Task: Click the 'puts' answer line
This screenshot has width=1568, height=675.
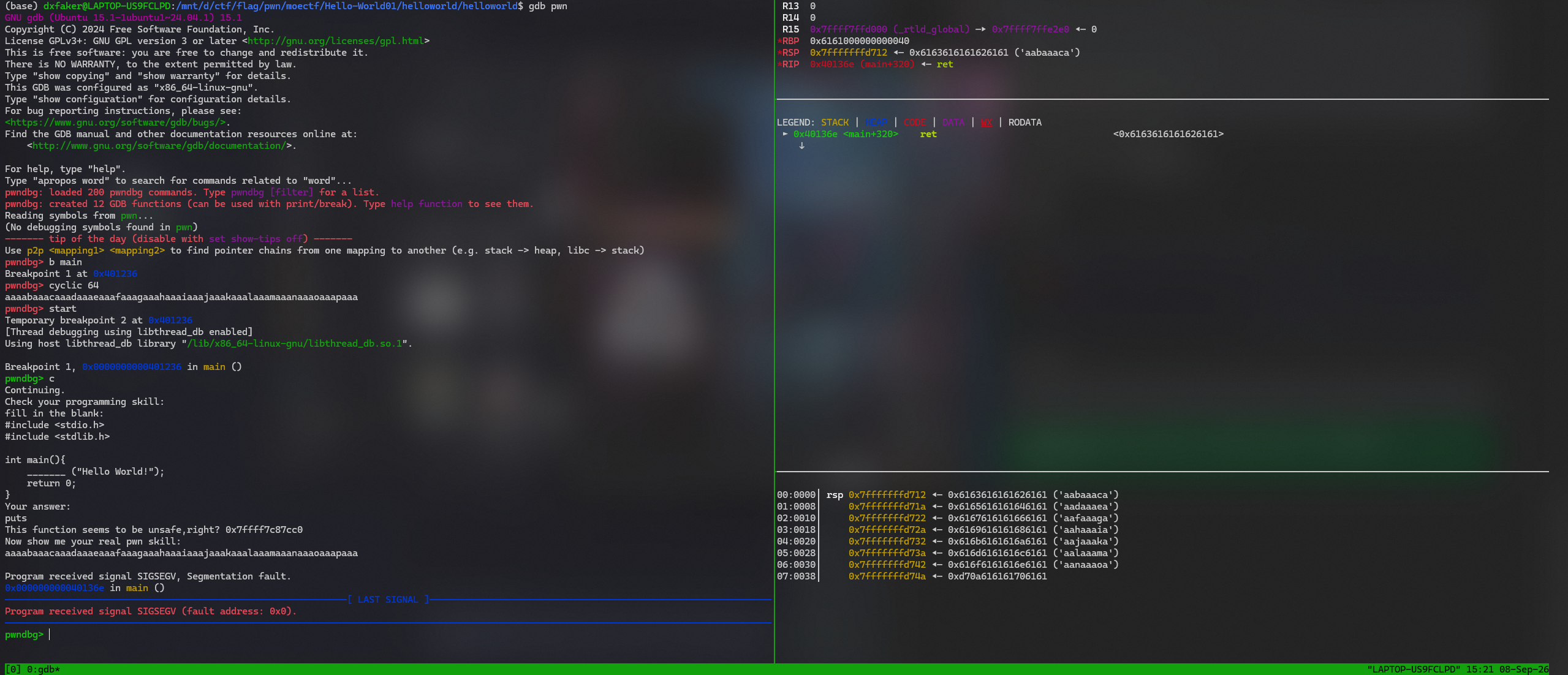Action: pyautogui.click(x=16, y=518)
